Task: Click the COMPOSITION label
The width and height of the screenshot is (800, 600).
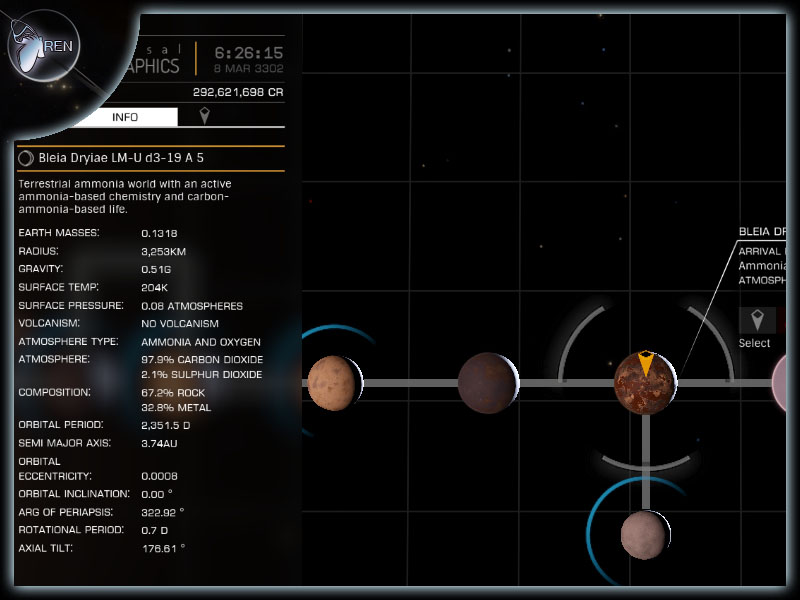Action: click(55, 392)
